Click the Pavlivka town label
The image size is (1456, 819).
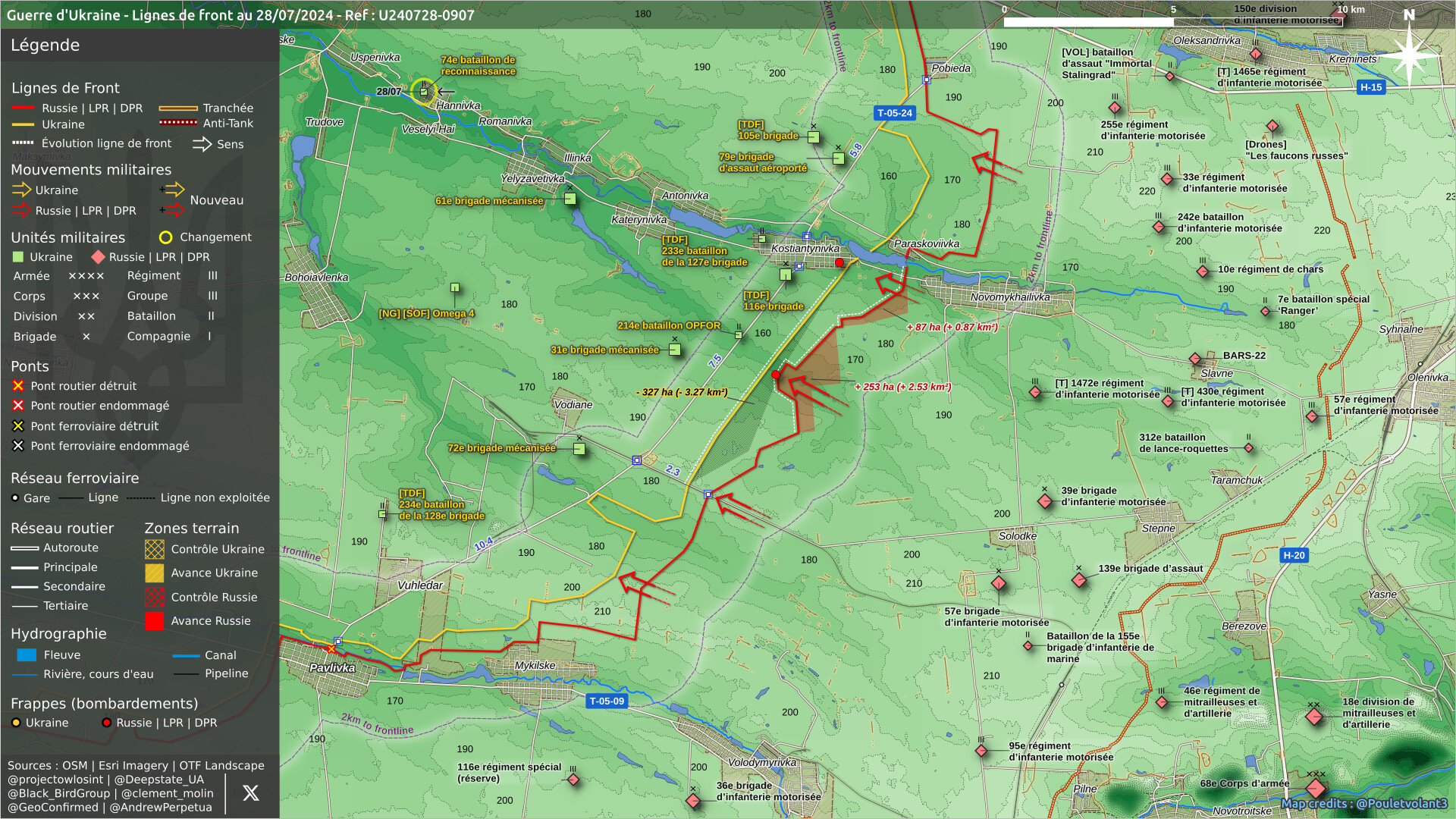tap(332, 668)
